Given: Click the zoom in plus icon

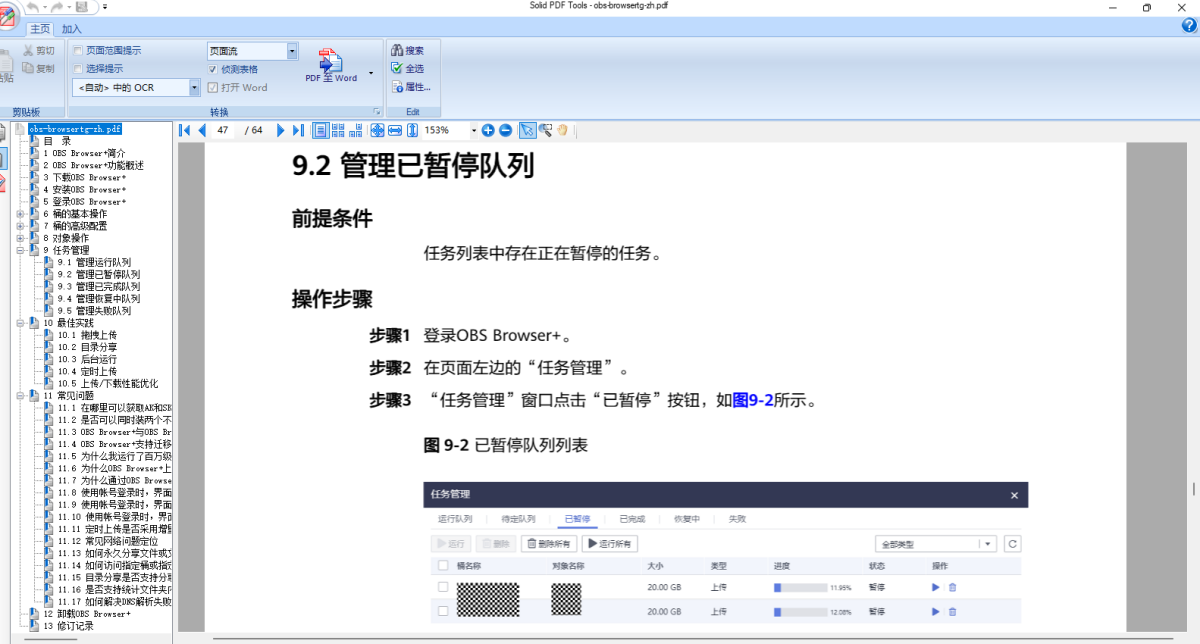Looking at the screenshot, I should pos(488,130).
